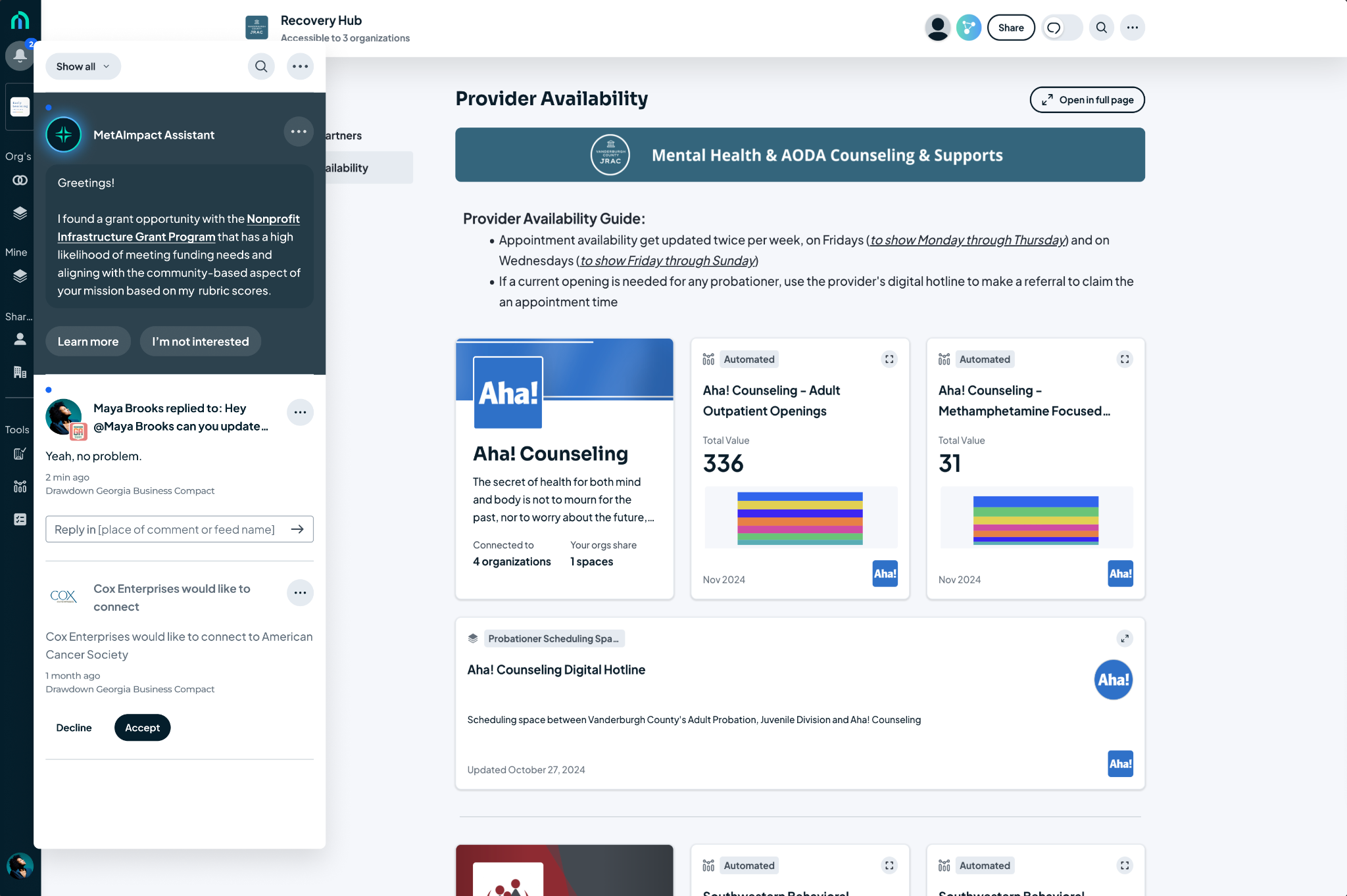Open the user profile avatar in header
1347x896 pixels.
937,28
